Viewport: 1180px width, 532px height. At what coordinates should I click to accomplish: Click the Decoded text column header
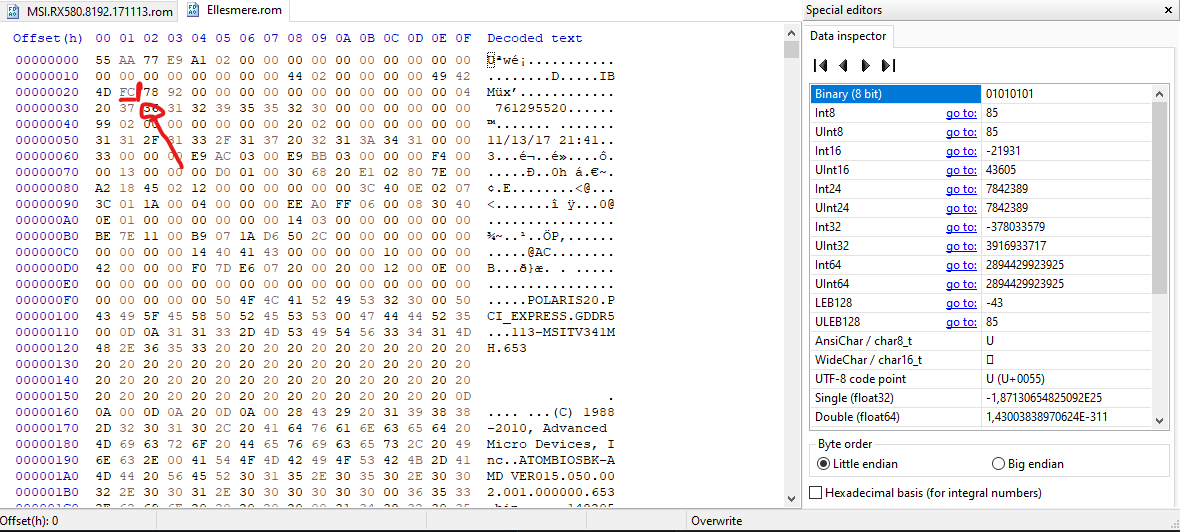point(535,38)
